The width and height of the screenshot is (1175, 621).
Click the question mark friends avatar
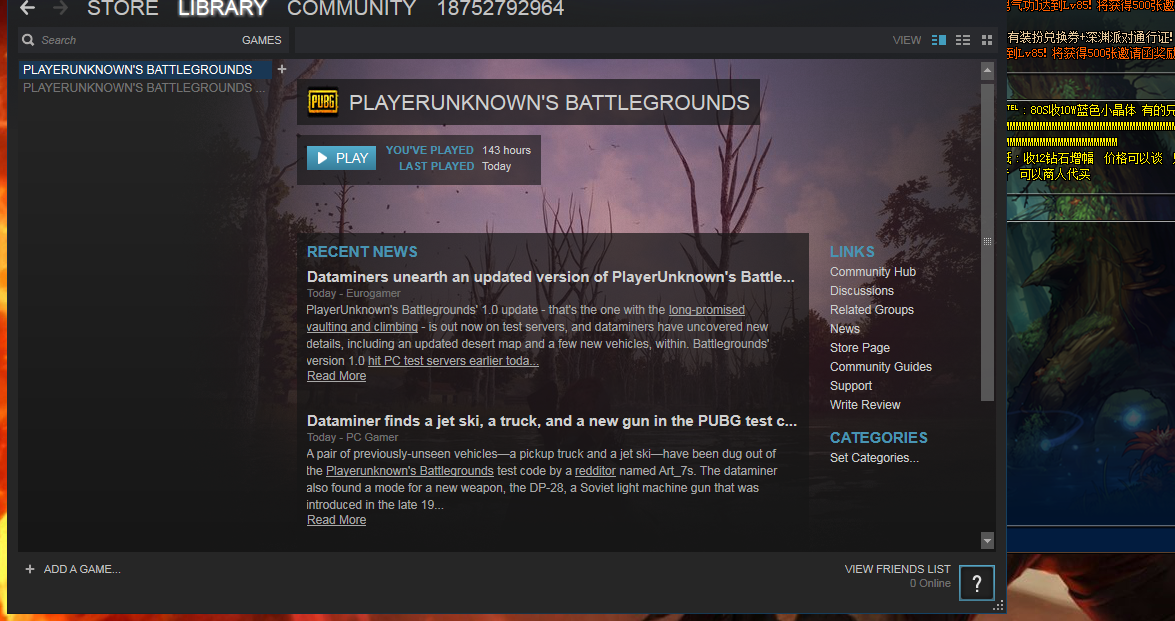(976, 584)
